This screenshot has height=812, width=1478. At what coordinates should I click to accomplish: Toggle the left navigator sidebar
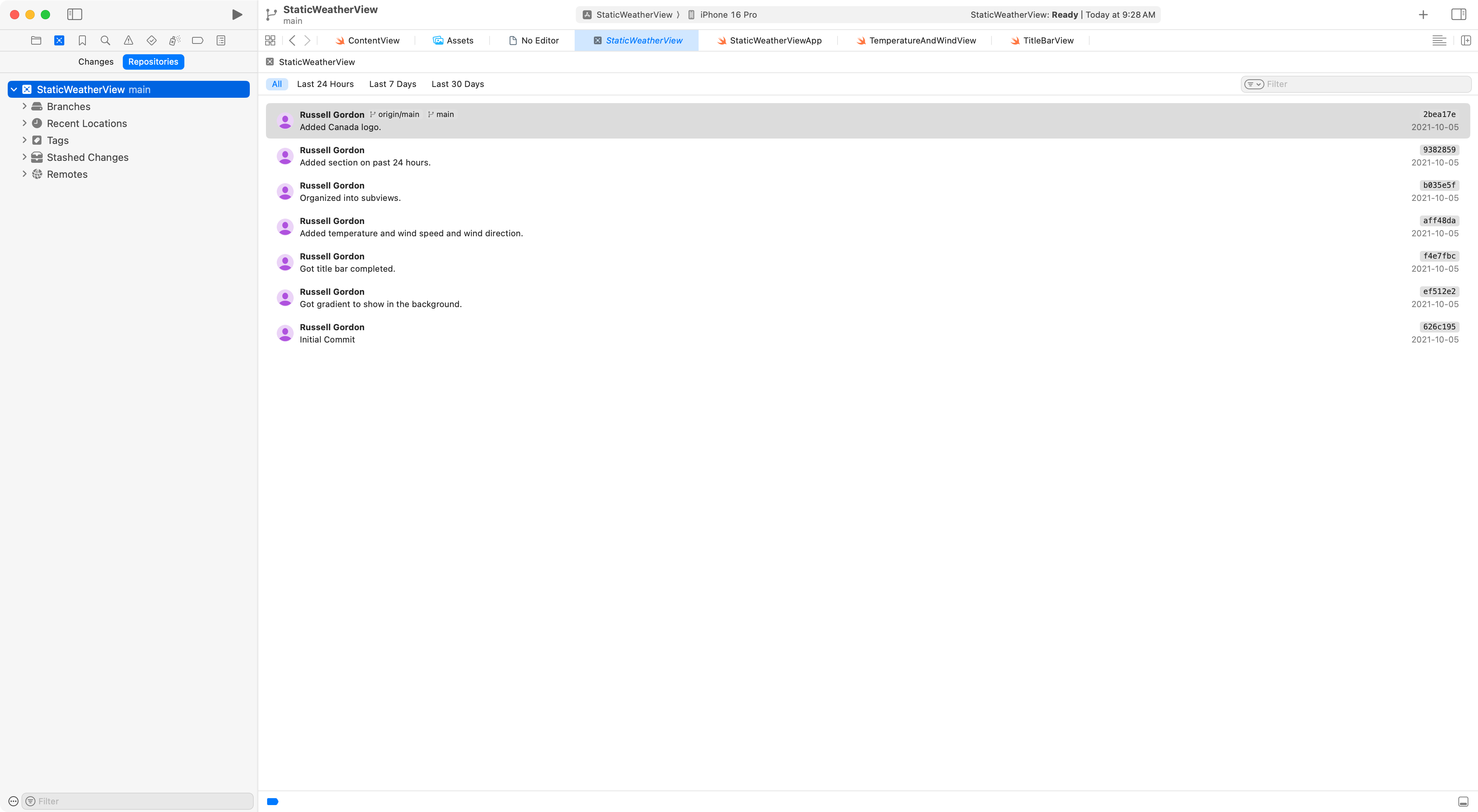point(75,14)
